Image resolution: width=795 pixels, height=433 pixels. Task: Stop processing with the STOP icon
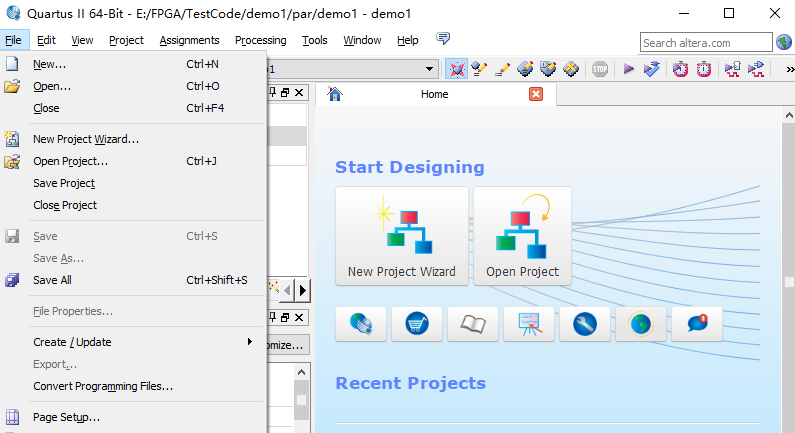click(600, 69)
